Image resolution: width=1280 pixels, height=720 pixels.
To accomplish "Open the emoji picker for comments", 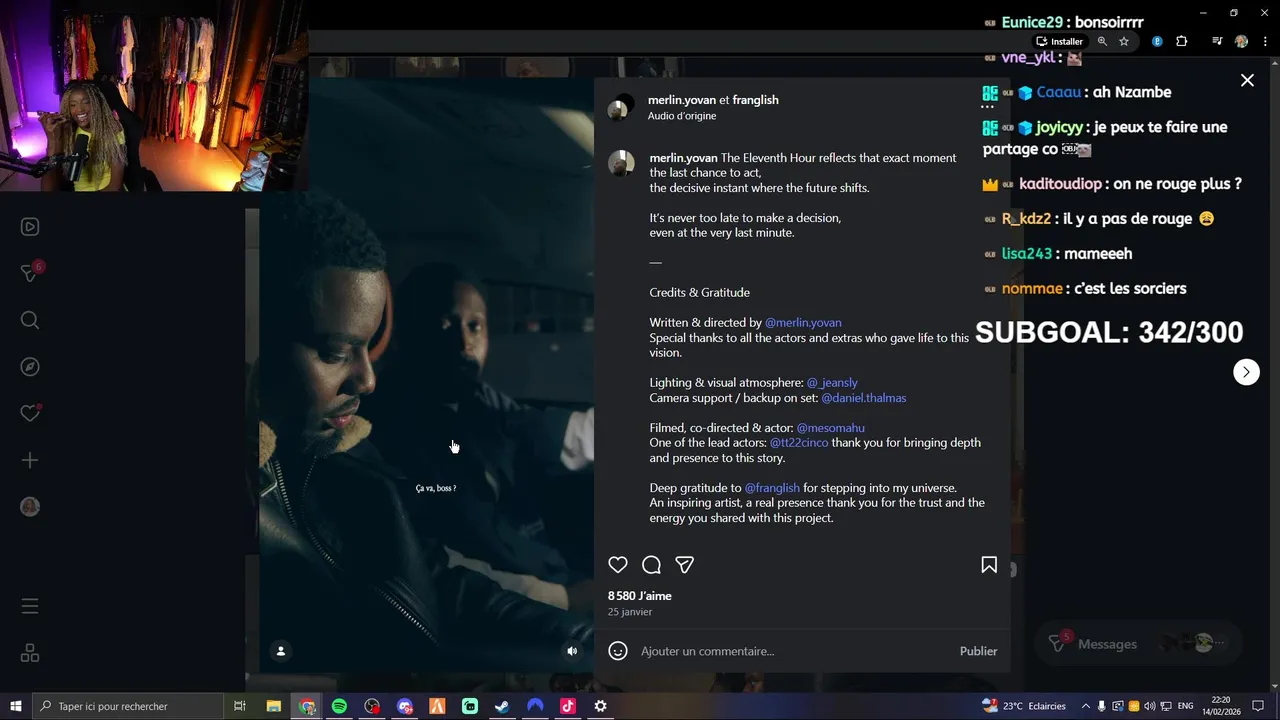I will tap(618, 651).
